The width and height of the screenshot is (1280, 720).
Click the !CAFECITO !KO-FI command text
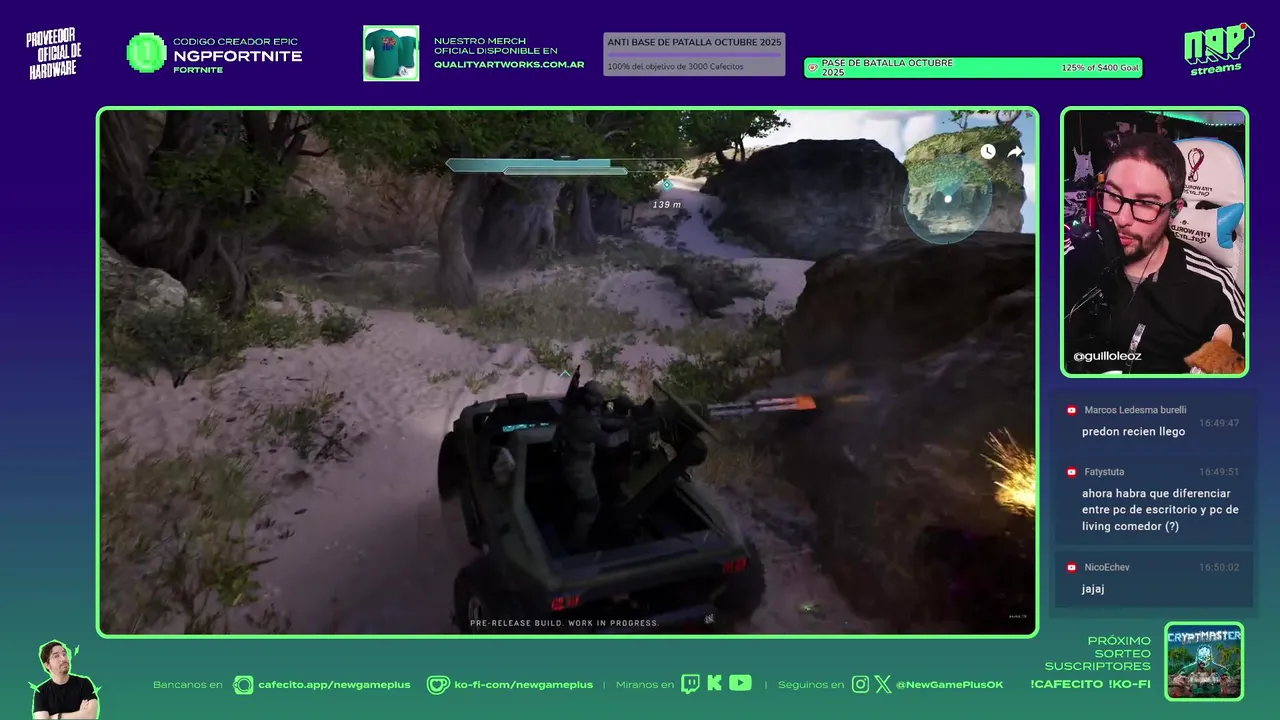coord(1090,684)
